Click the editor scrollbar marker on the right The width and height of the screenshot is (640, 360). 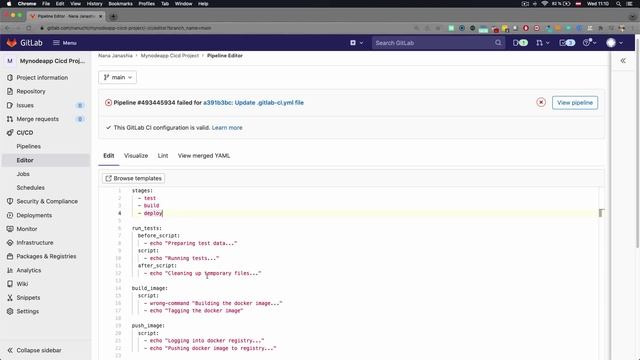(601, 213)
